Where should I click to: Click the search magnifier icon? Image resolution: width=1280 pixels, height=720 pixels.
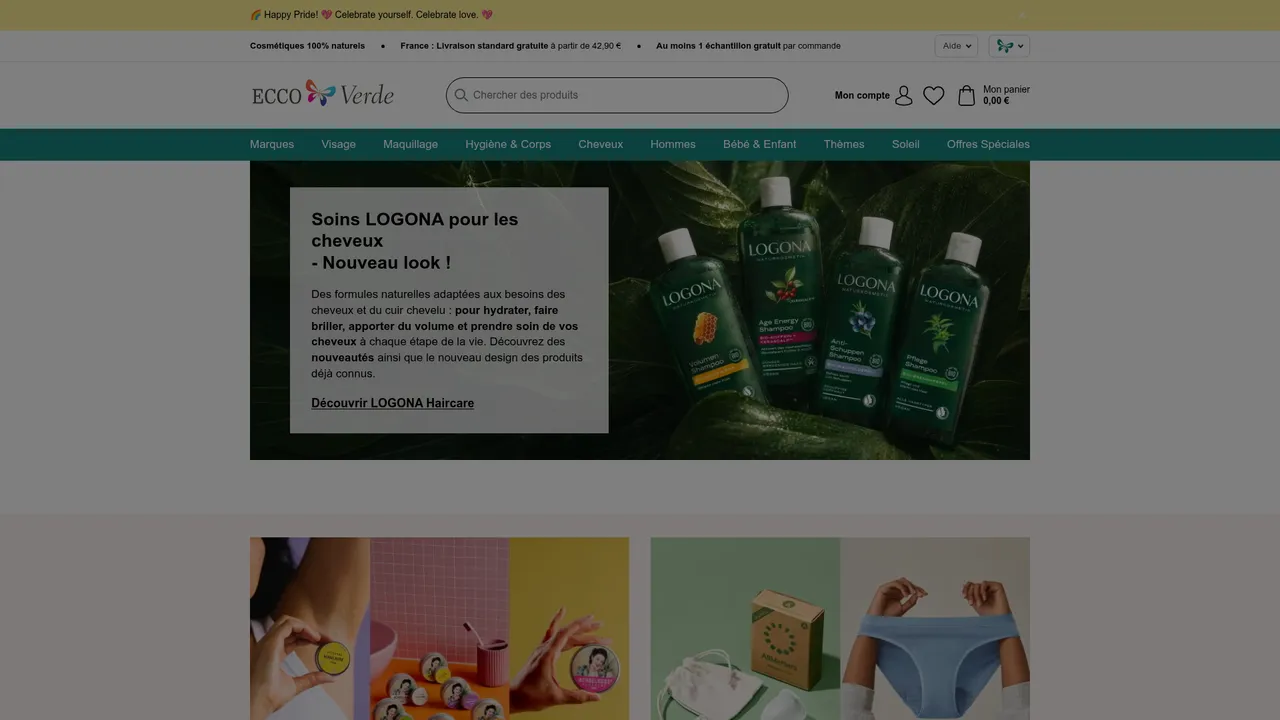click(461, 95)
